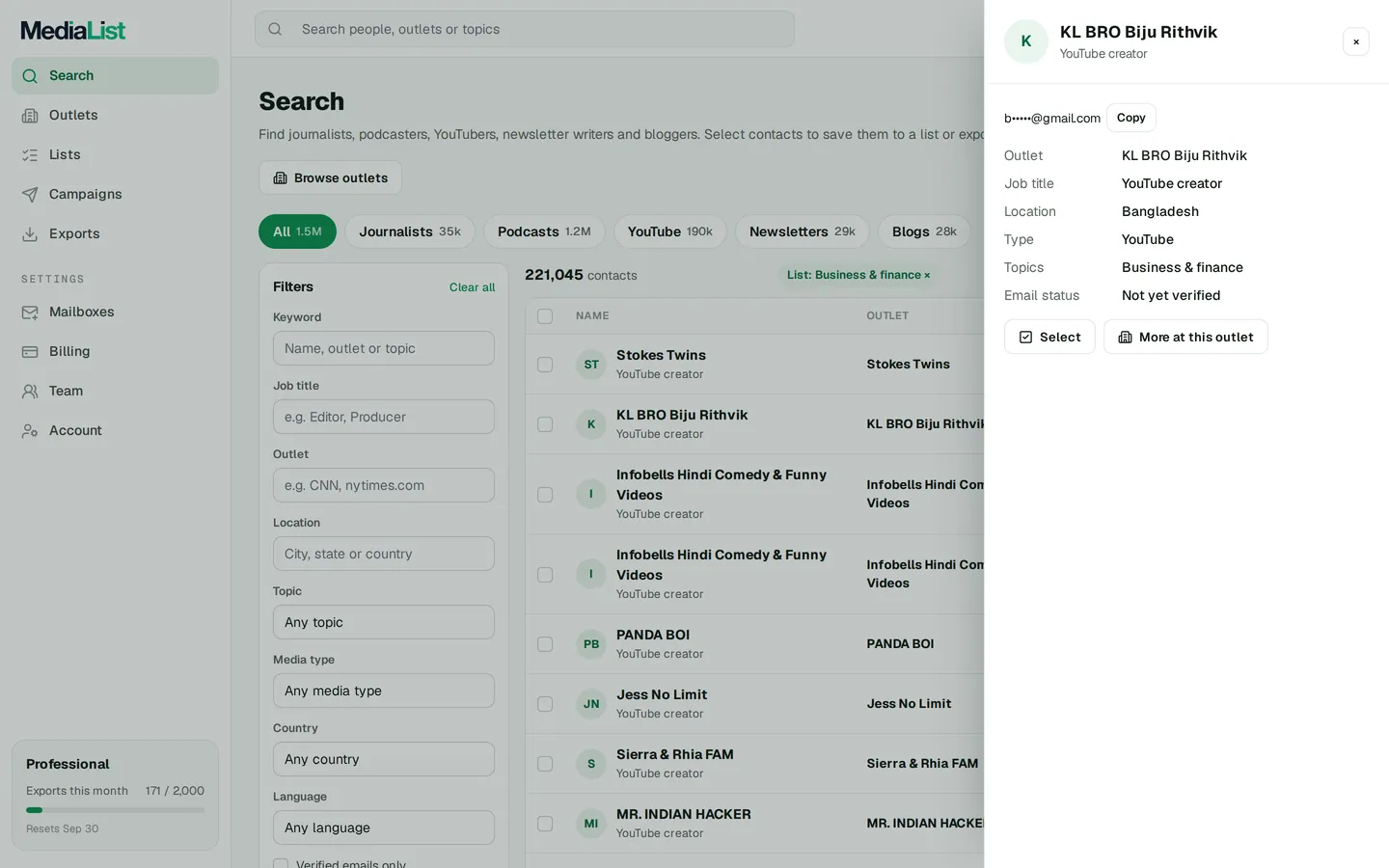Click the Campaigns paper plane icon

(30, 195)
